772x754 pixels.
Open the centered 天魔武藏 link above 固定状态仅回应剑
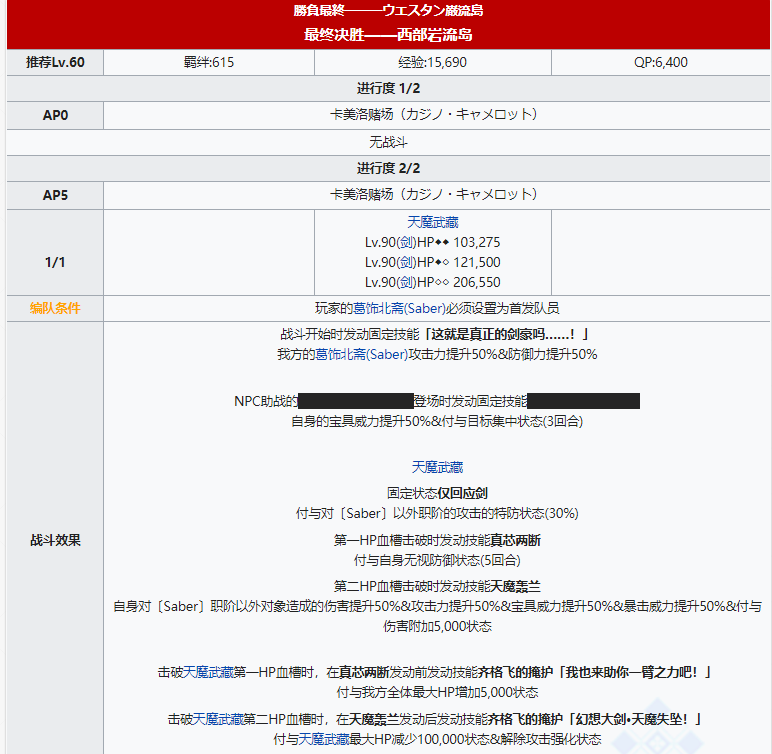[437, 467]
